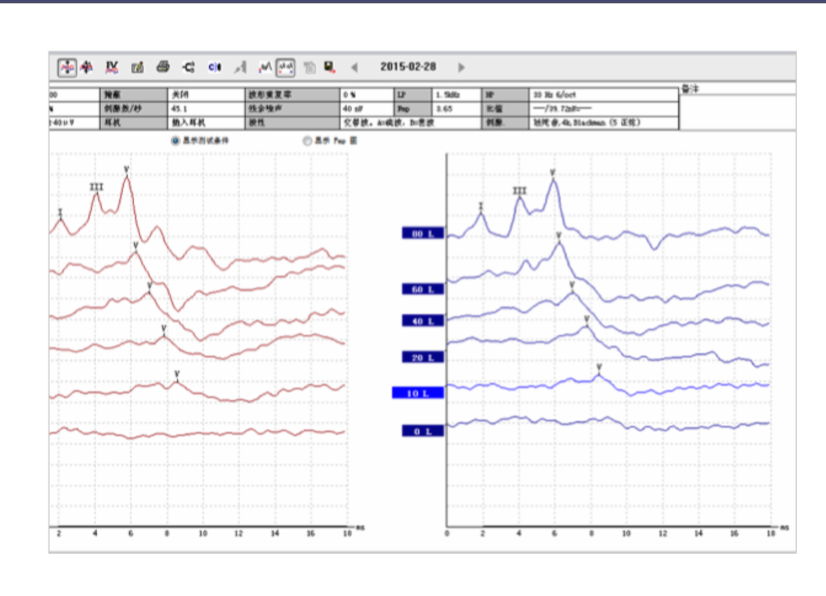This screenshot has height=596, width=826.
Task: Toggle the dual-waveform view icon
Action: [286, 67]
